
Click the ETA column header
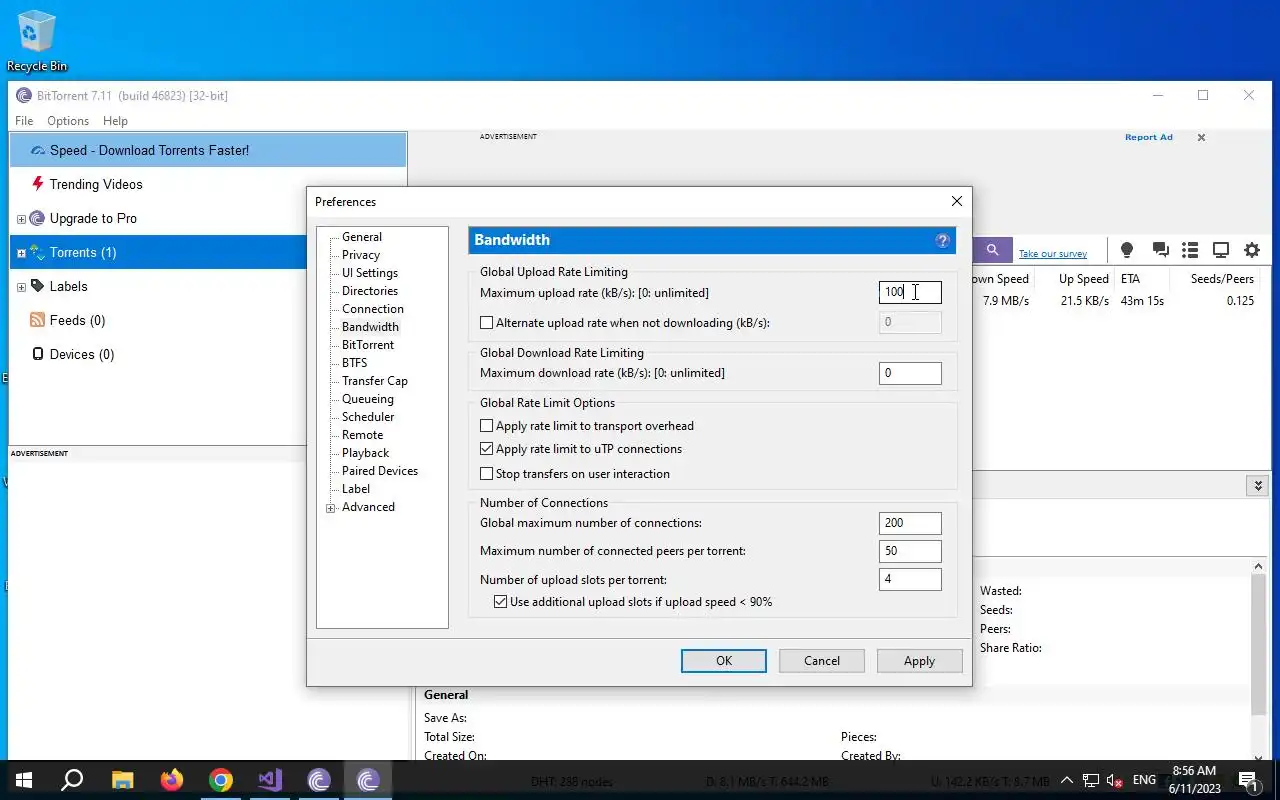coord(1130,279)
